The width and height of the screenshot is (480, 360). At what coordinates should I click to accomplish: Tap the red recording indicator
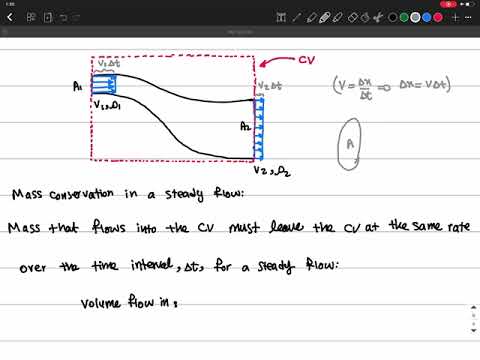448,4
